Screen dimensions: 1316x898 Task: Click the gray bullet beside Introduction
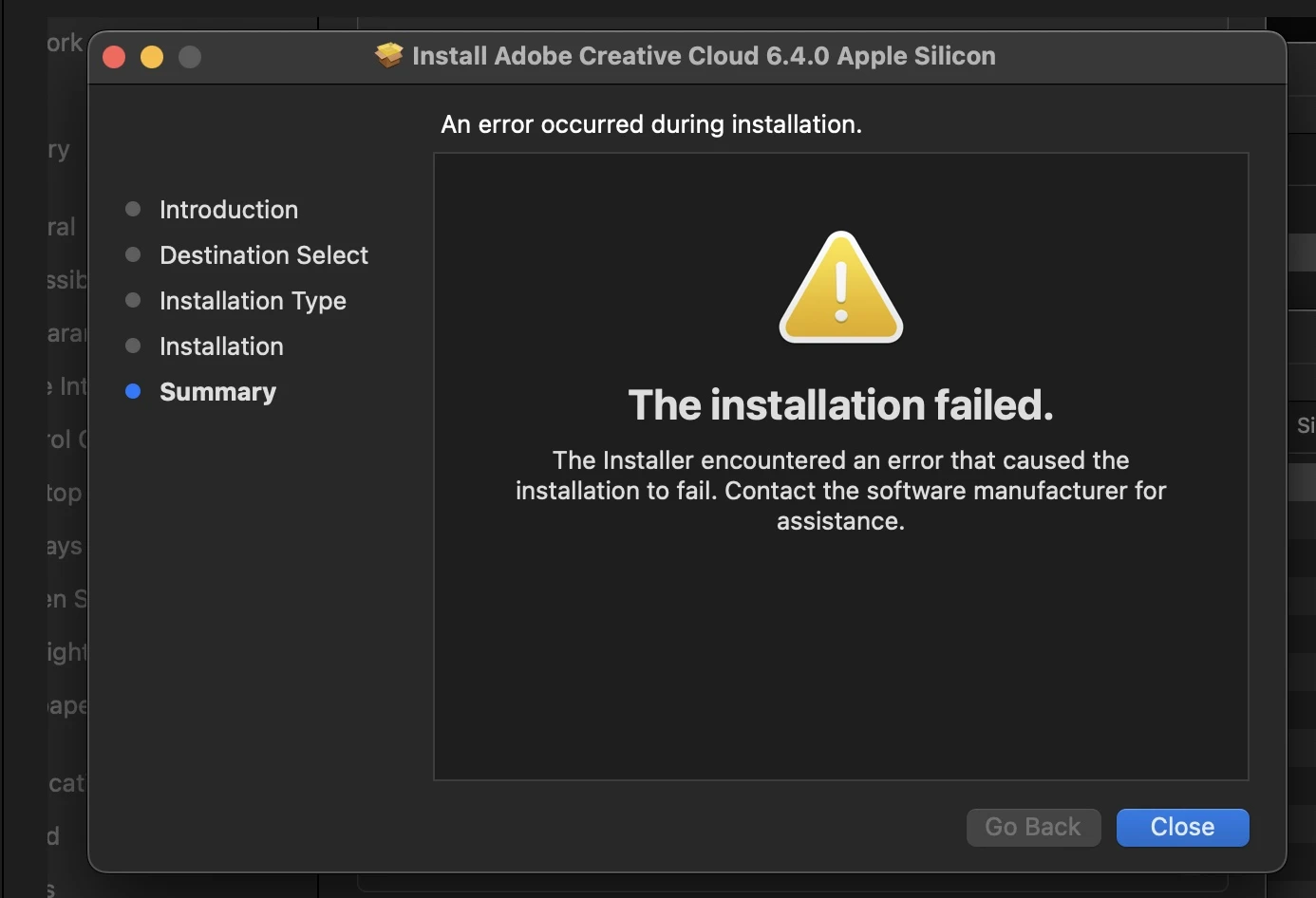133,209
